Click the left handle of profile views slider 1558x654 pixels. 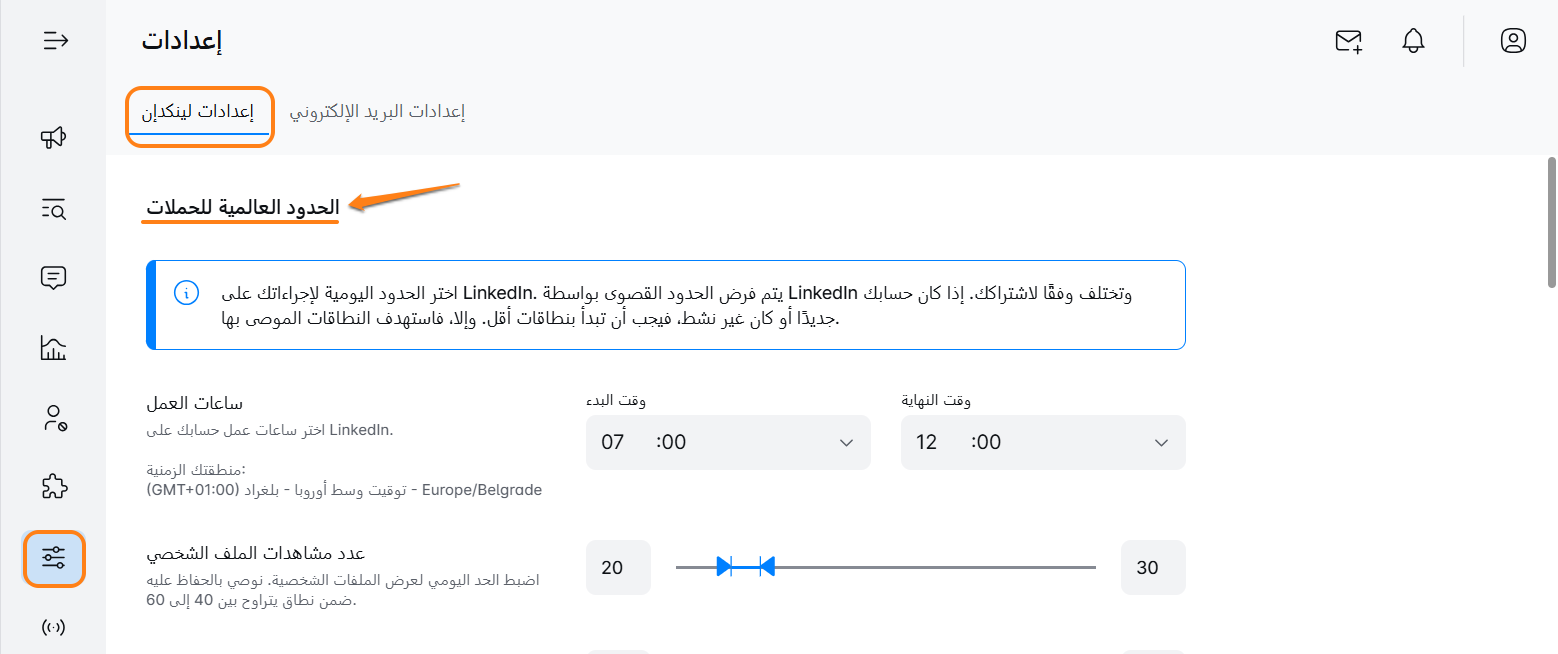pyautogui.click(x=725, y=567)
